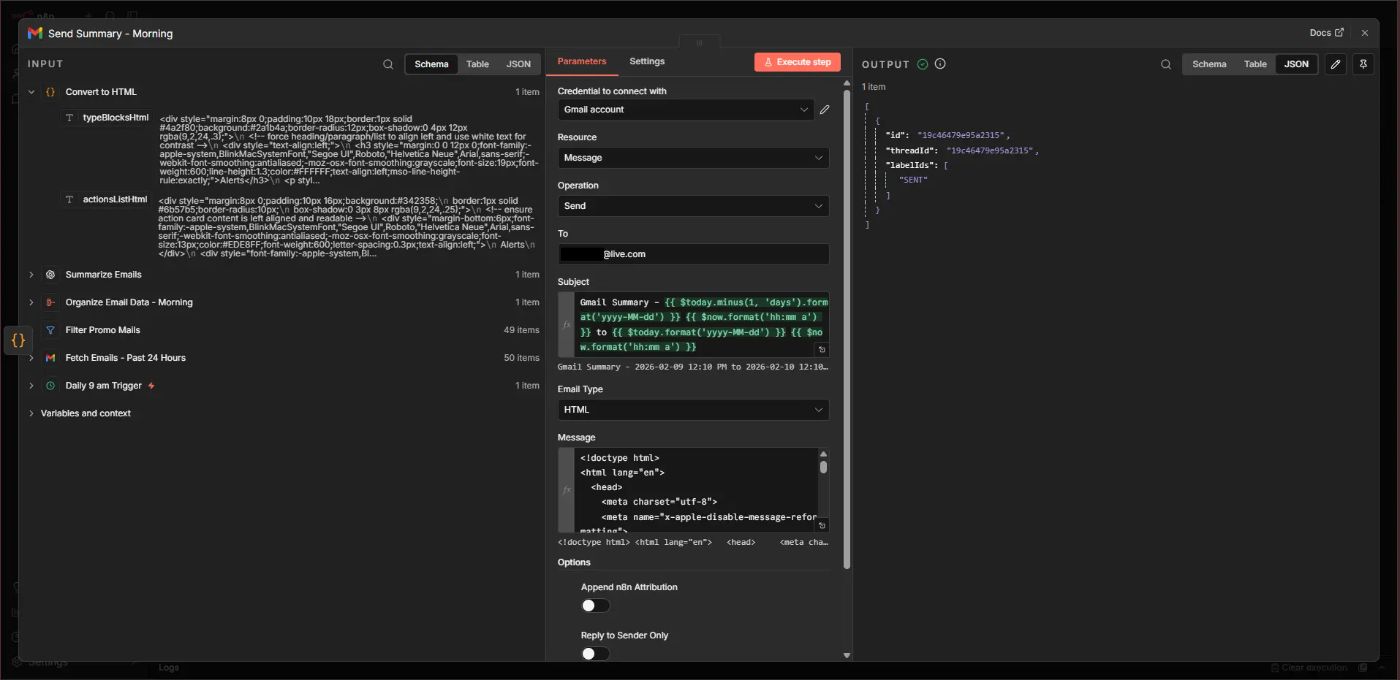Pin the output data with pin icon

(1363, 64)
